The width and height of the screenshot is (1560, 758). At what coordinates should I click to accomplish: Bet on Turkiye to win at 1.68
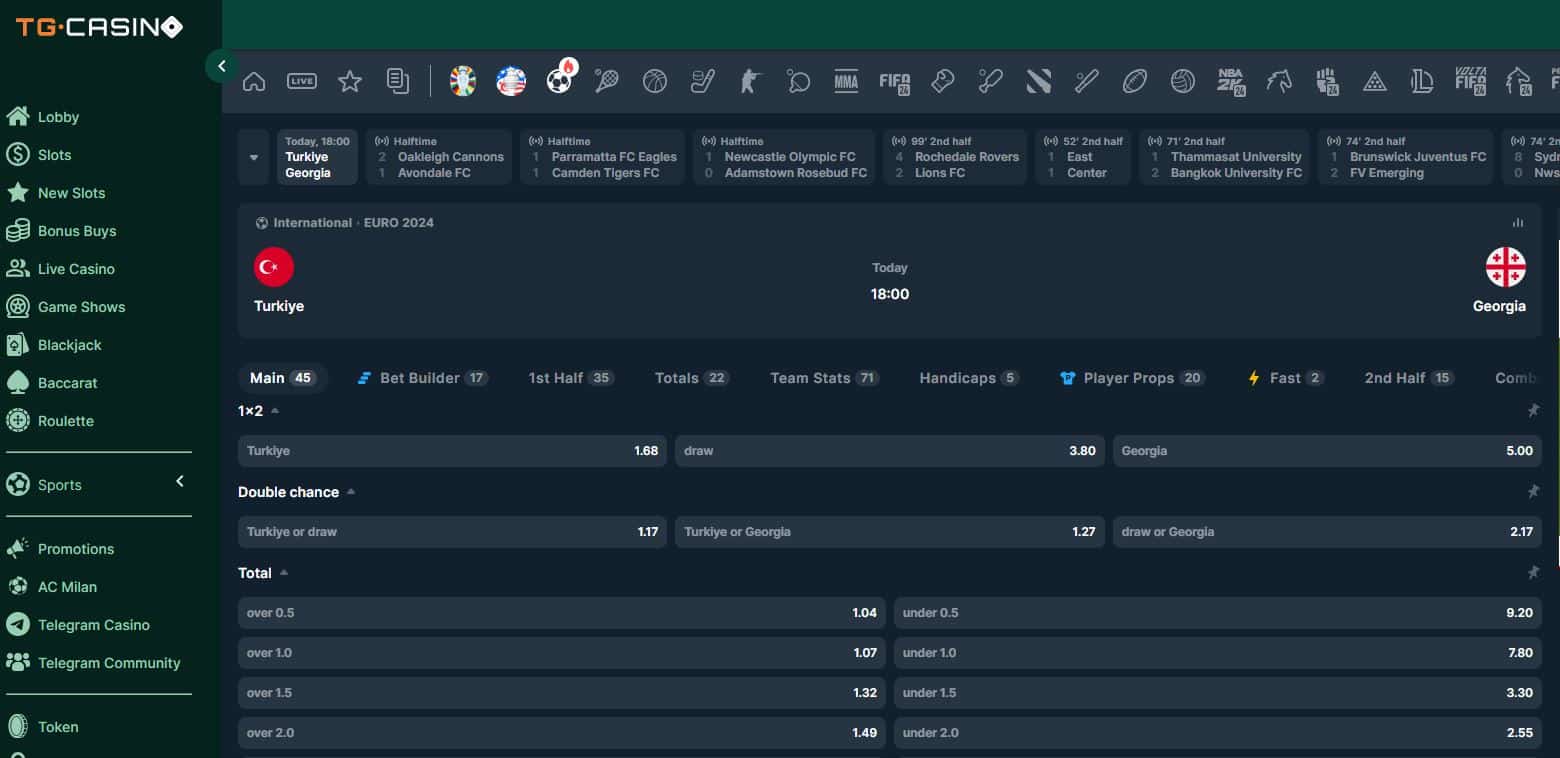pos(452,451)
